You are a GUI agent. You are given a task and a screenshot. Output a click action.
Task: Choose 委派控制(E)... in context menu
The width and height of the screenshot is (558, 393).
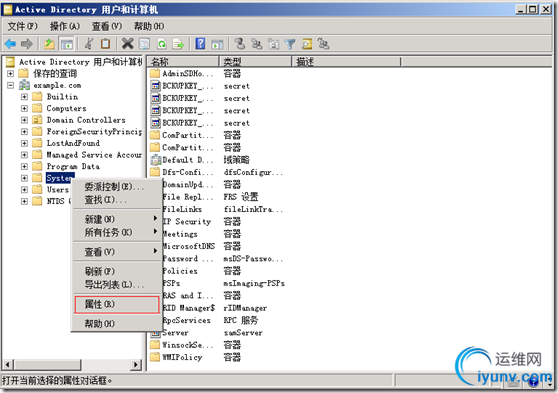tap(117, 187)
